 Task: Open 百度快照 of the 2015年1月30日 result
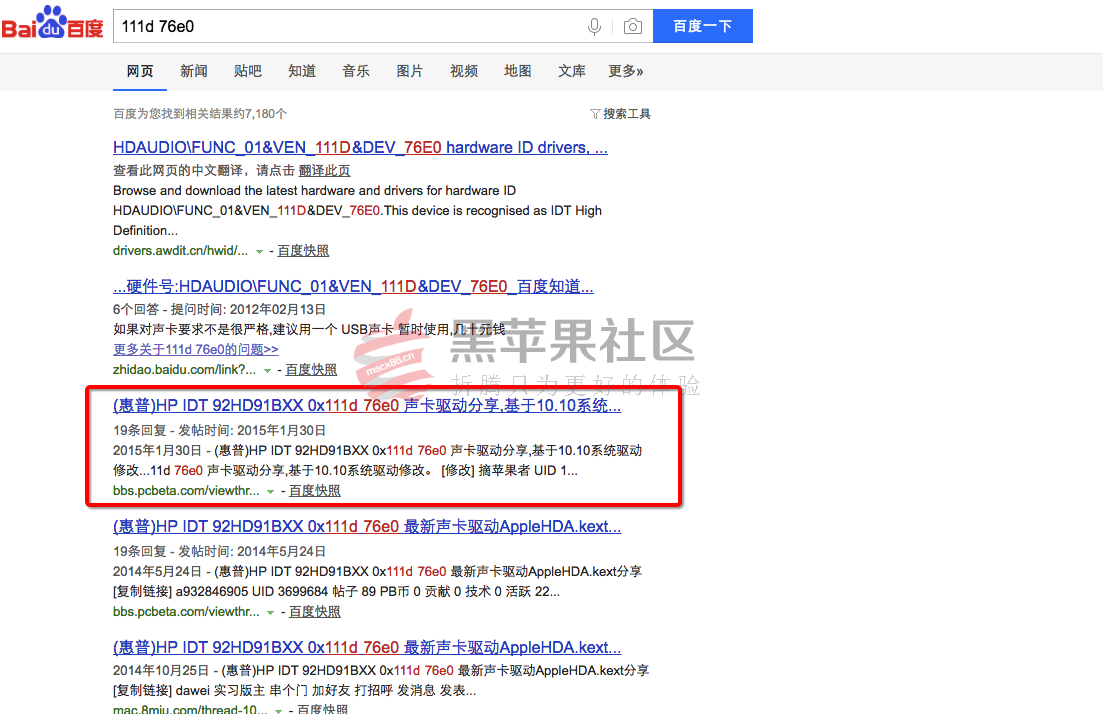point(314,490)
